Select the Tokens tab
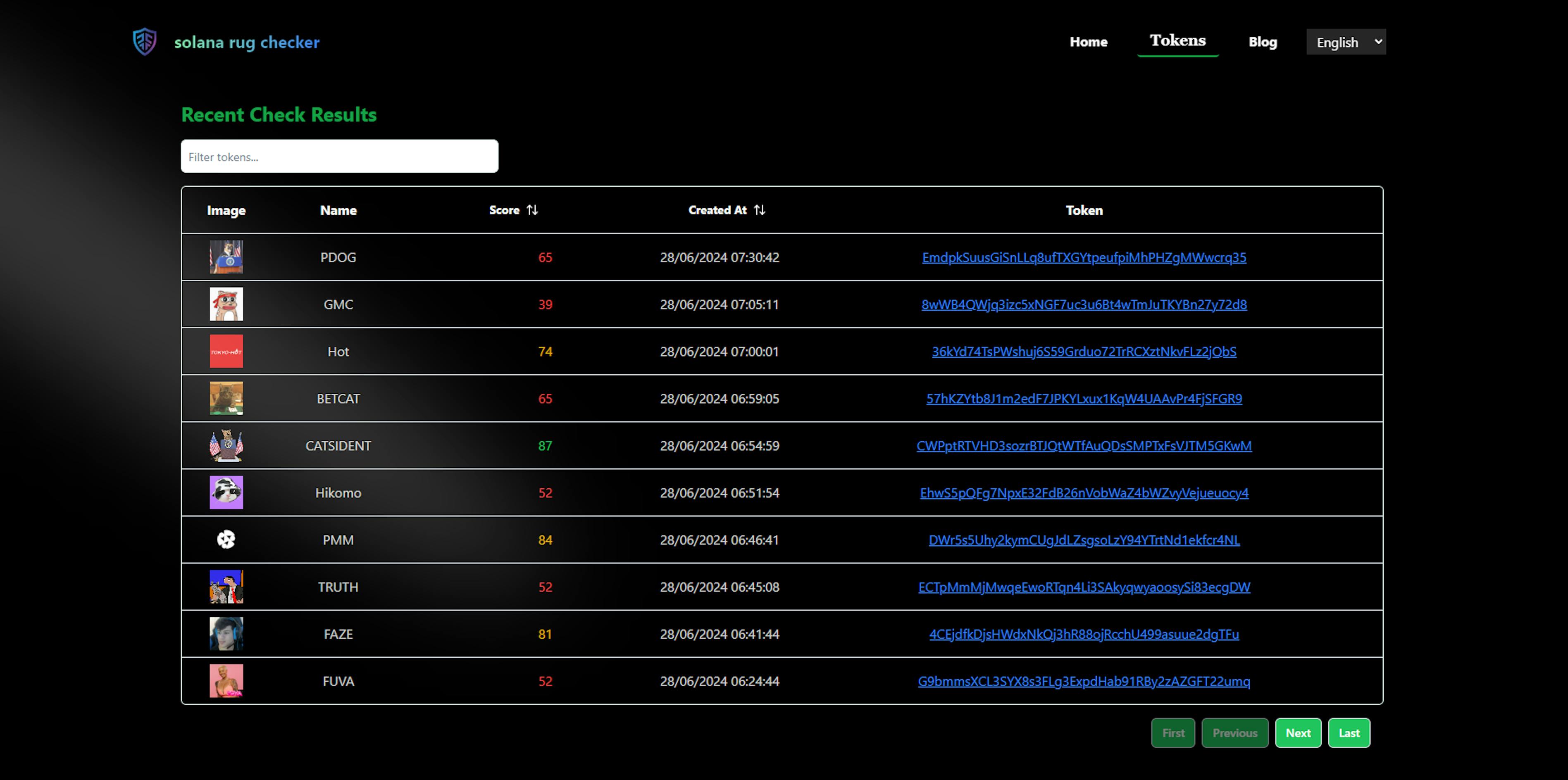The image size is (1568, 780). 1177,41
